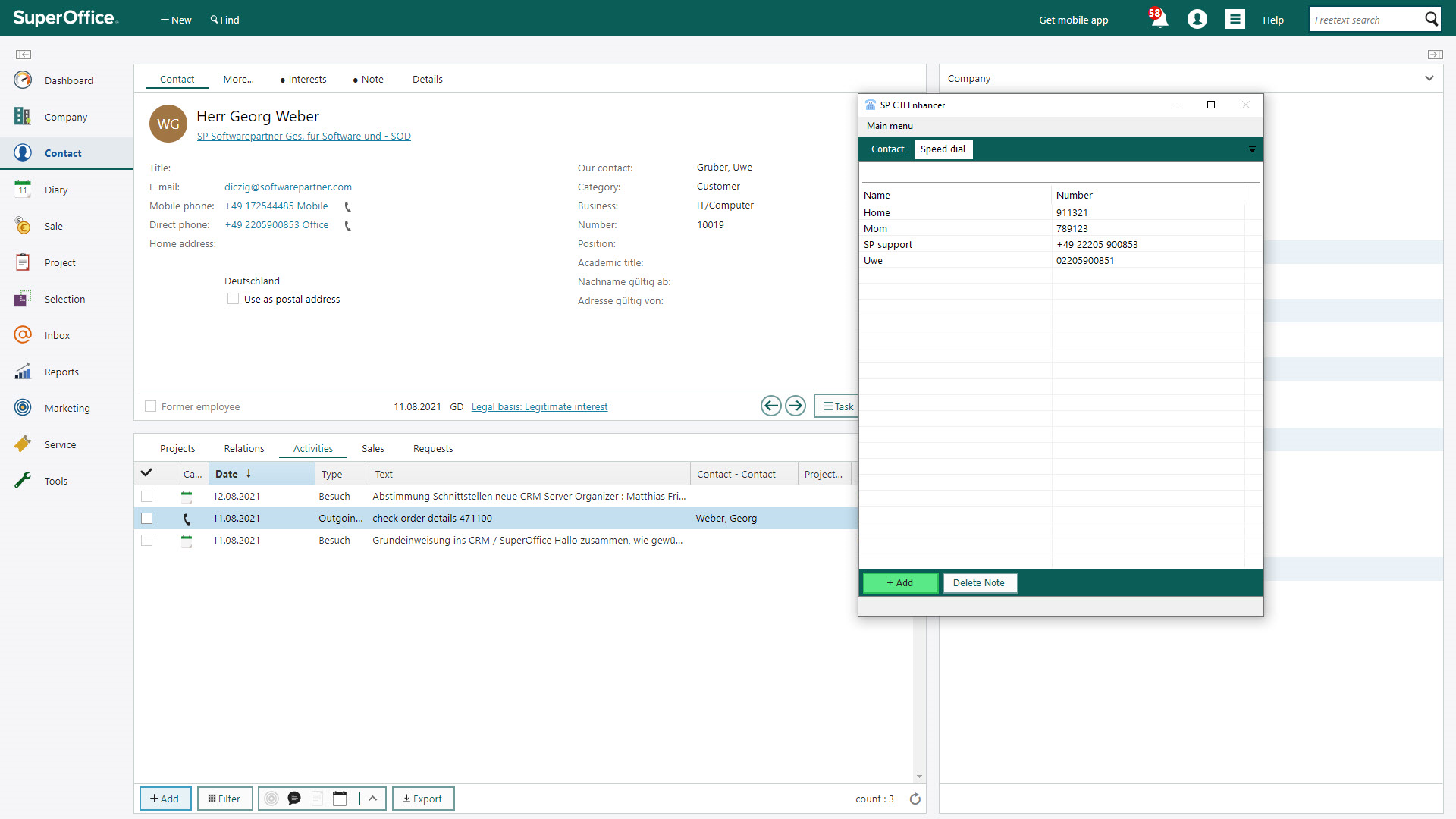
Task: Select checkbox for the 12.08.2021 activity
Action: (147, 496)
